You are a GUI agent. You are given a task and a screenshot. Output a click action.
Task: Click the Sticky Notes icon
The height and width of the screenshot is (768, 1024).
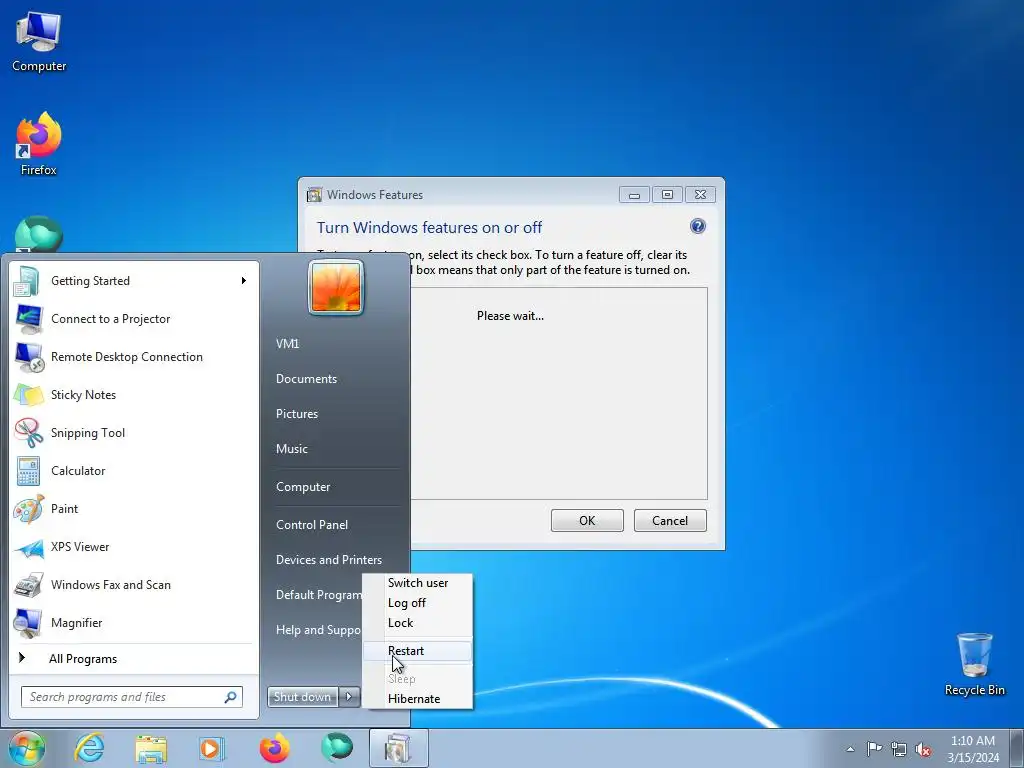coord(28,395)
